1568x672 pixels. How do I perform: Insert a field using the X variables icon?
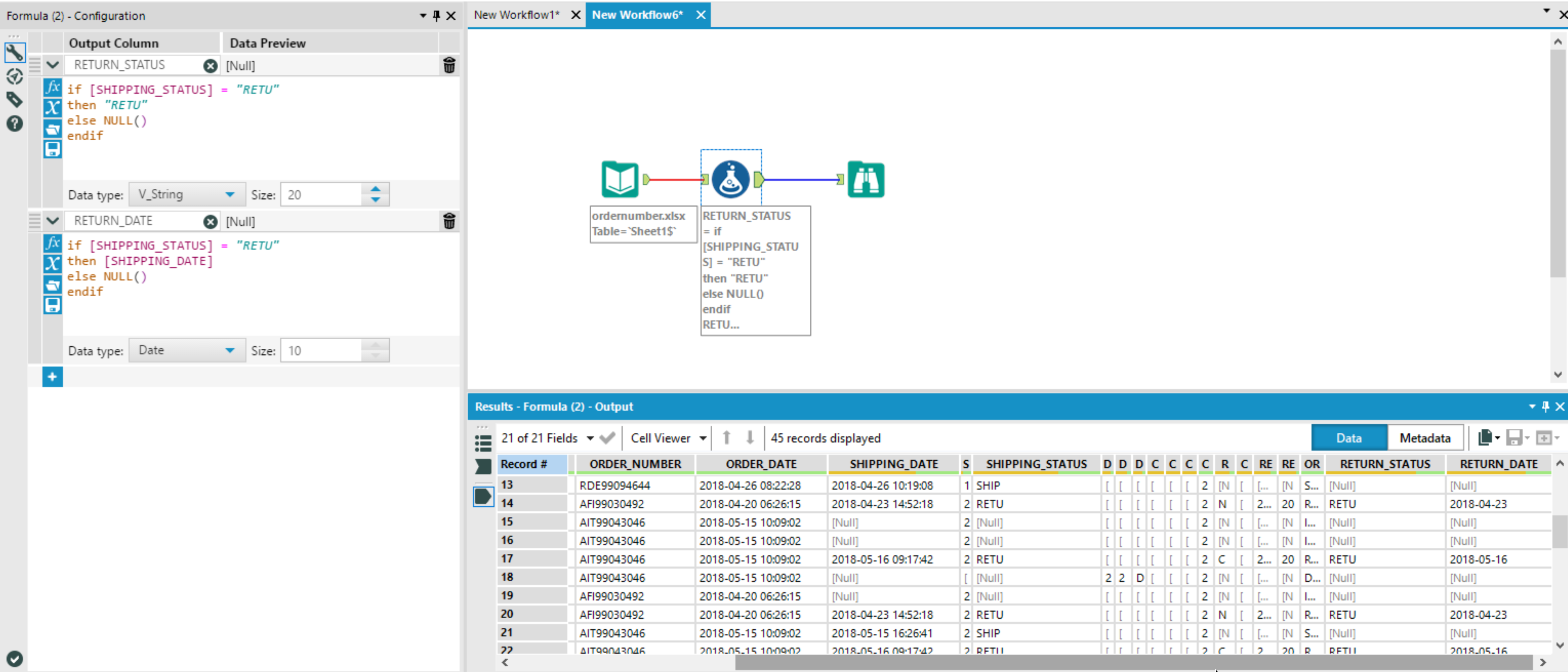52,108
